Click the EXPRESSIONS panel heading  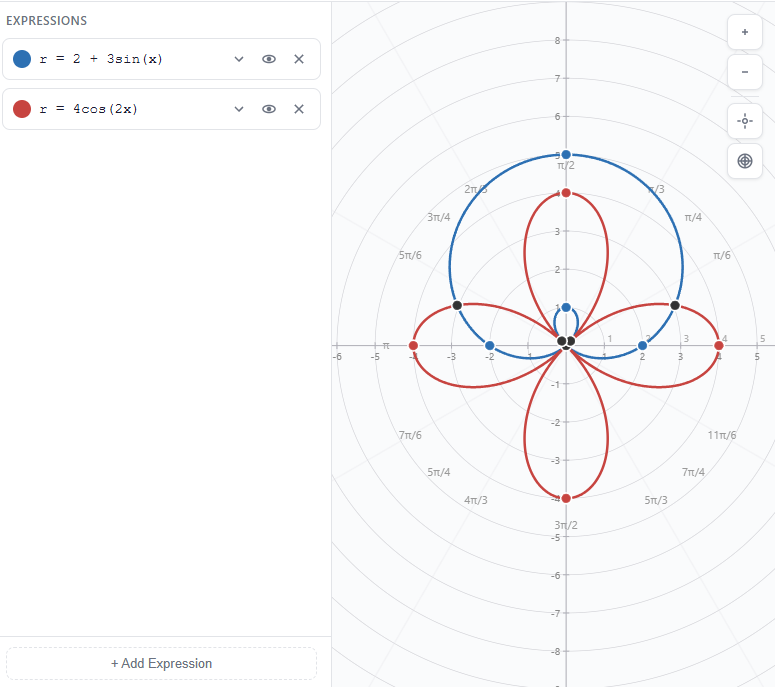coord(46,21)
